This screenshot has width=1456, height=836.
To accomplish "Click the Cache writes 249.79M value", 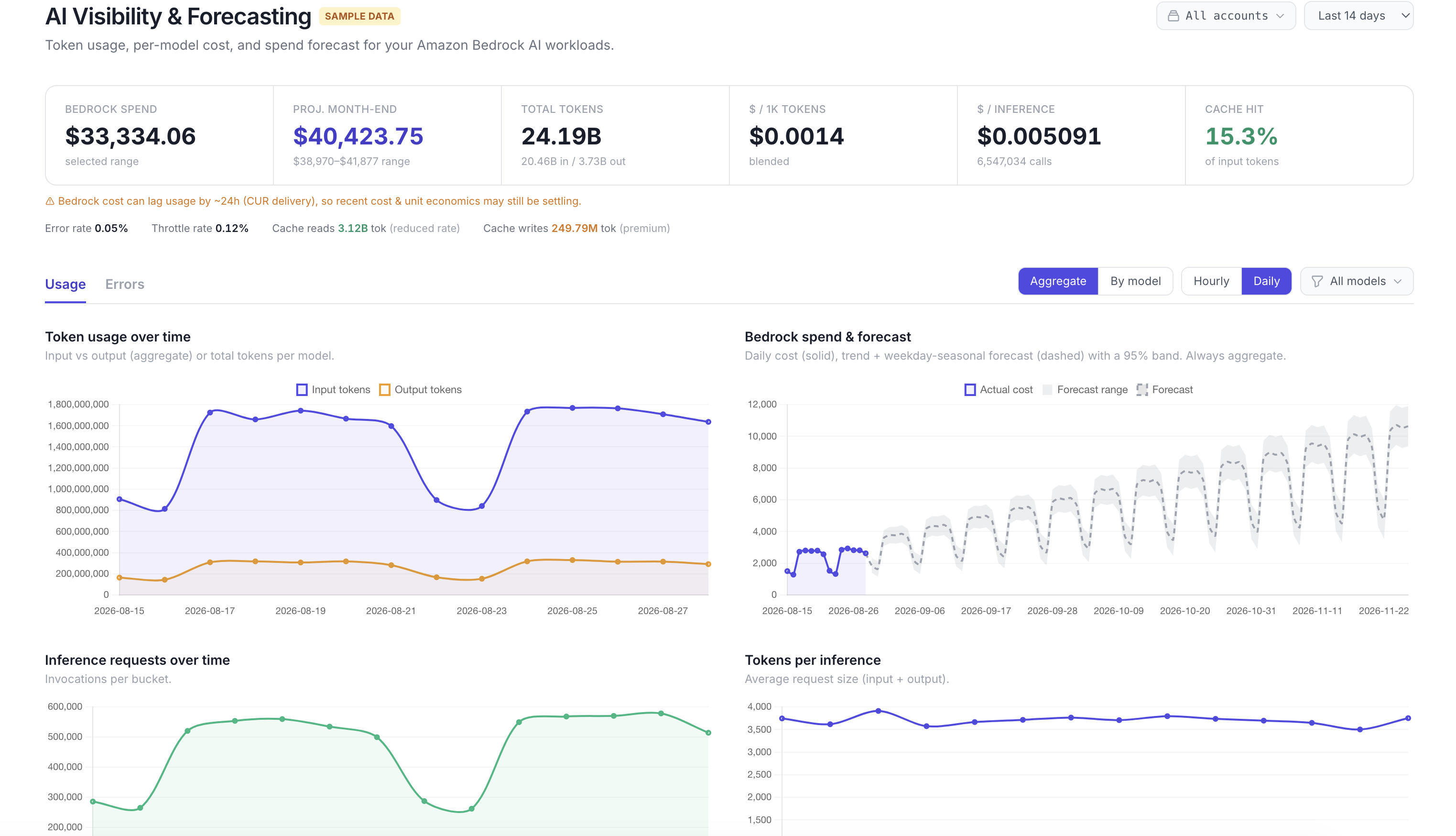I will click(574, 229).
